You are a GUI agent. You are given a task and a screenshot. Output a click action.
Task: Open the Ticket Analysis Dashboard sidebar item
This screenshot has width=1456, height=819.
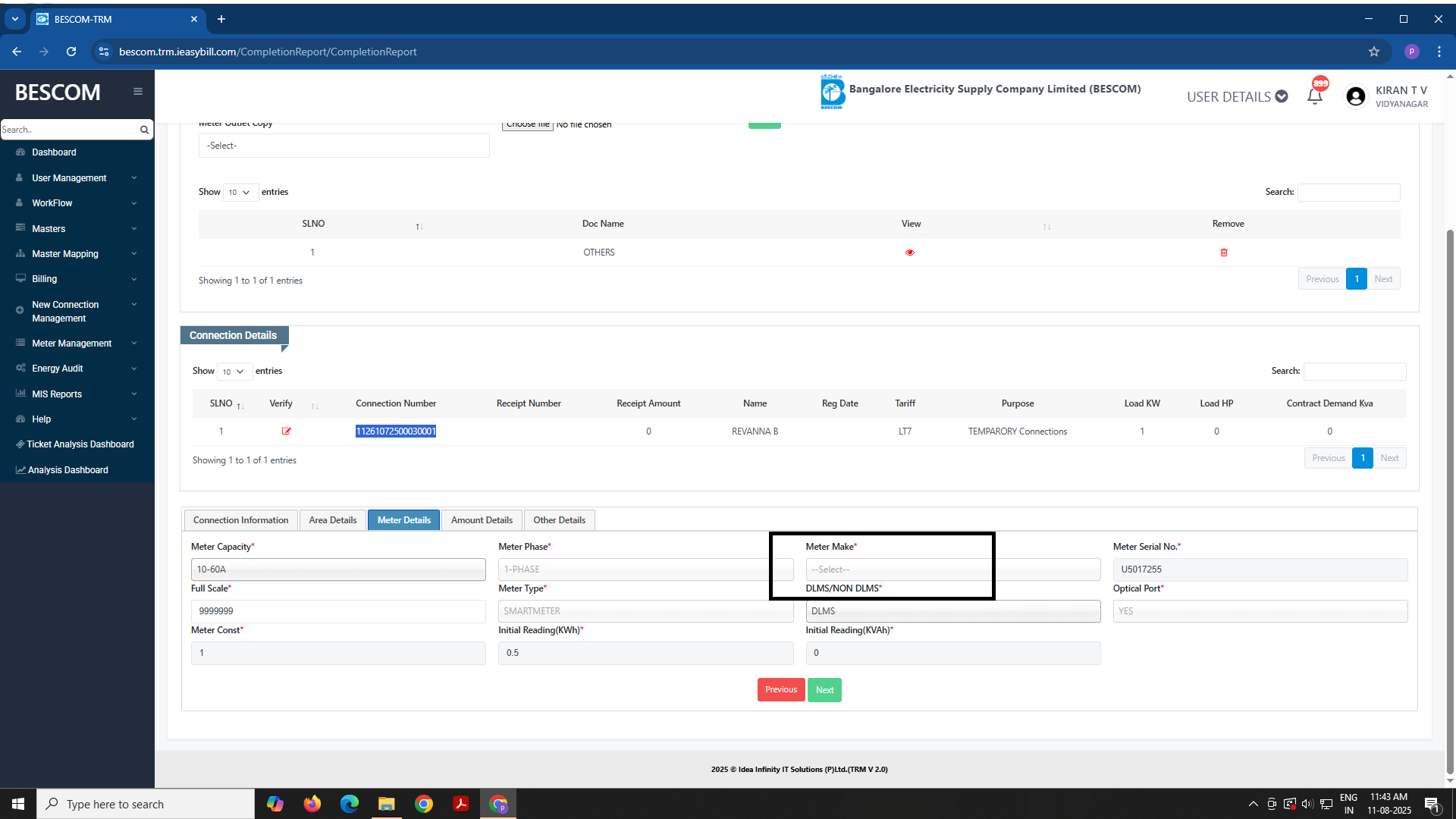tap(80, 444)
